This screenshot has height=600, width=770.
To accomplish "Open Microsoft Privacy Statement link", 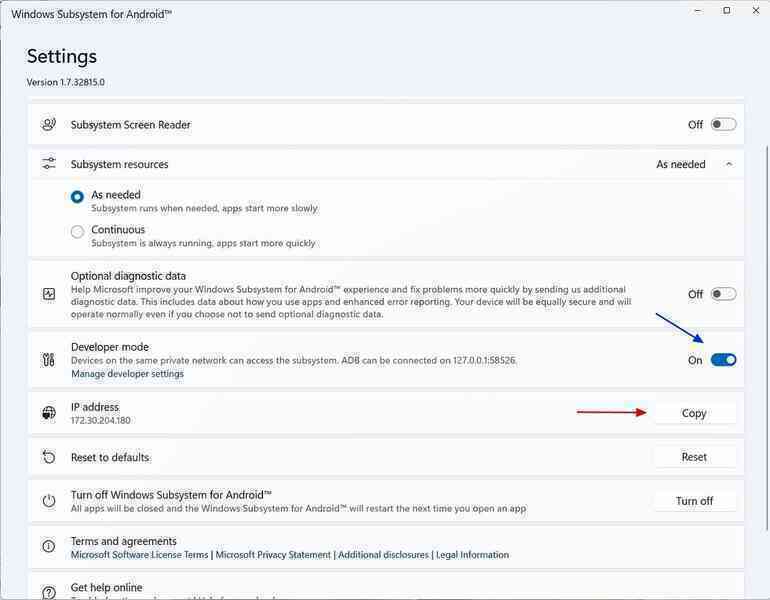I will pyautogui.click(x=273, y=555).
